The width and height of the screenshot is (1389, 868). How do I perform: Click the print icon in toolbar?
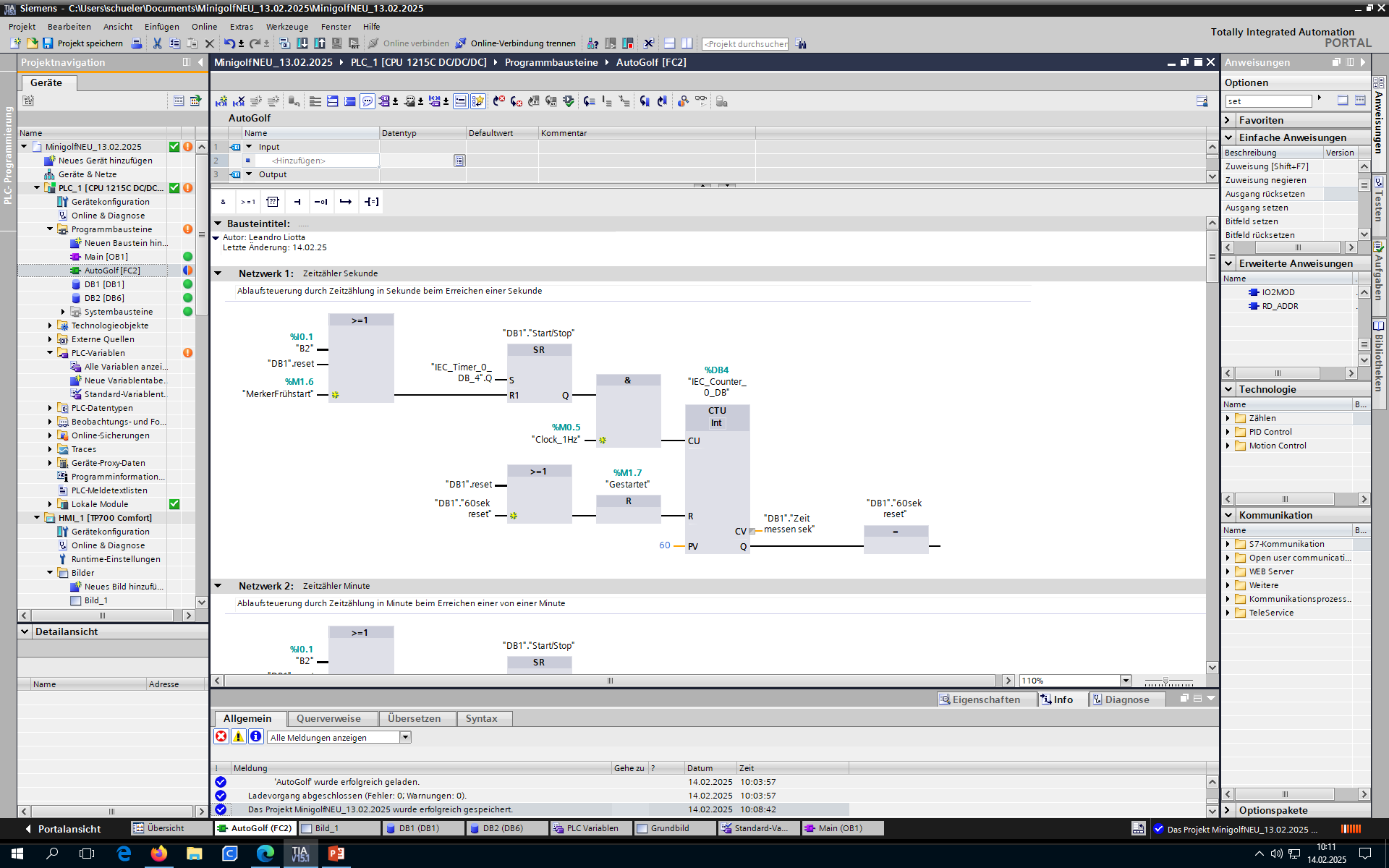point(136,43)
